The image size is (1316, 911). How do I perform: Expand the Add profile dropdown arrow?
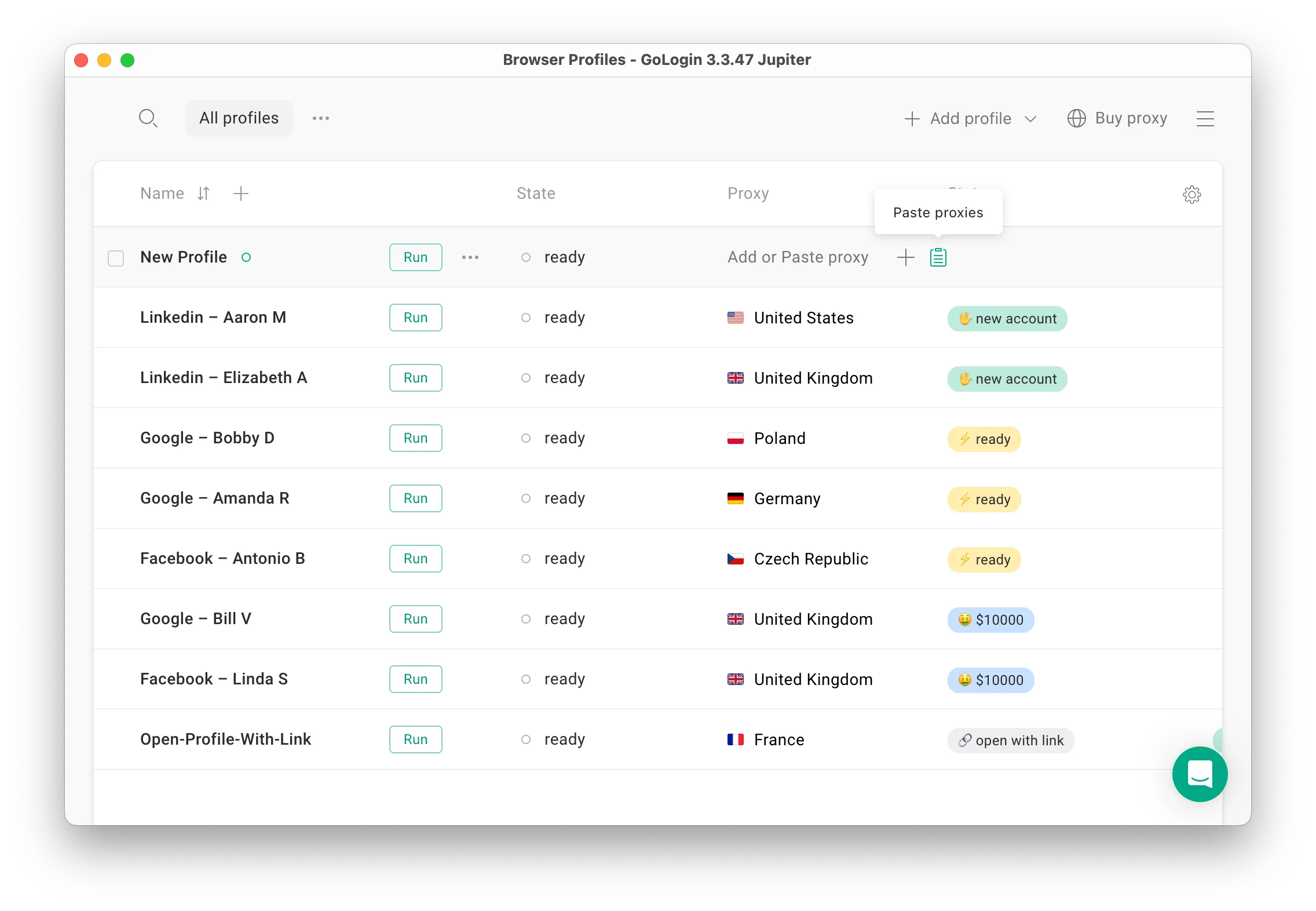[x=1030, y=119]
